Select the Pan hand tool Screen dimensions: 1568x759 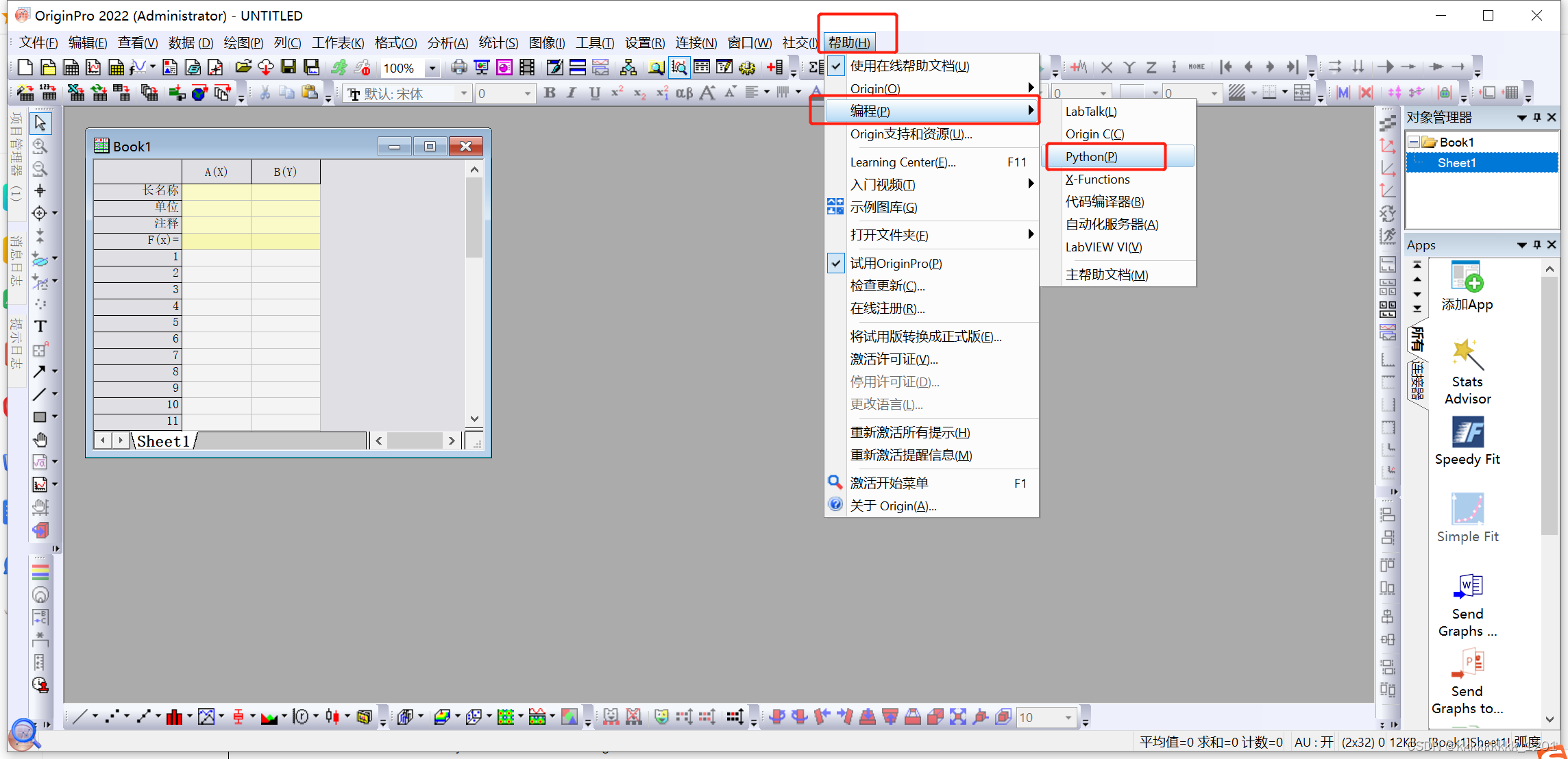[40, 439]
